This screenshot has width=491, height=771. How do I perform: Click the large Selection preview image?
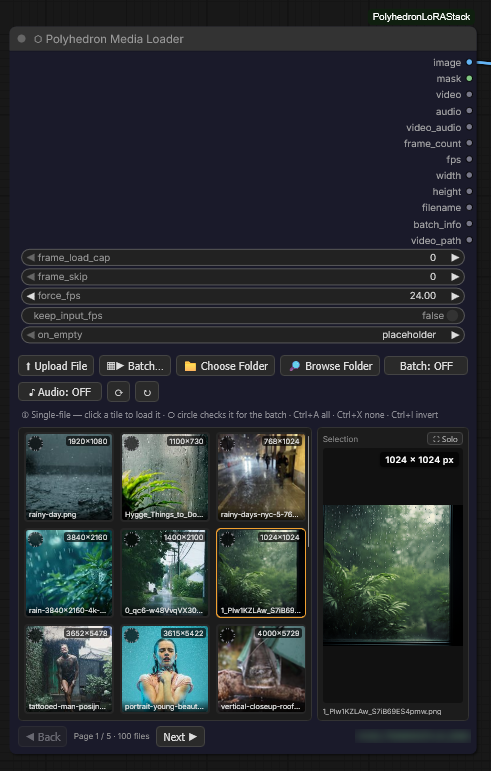coord(393,575)
